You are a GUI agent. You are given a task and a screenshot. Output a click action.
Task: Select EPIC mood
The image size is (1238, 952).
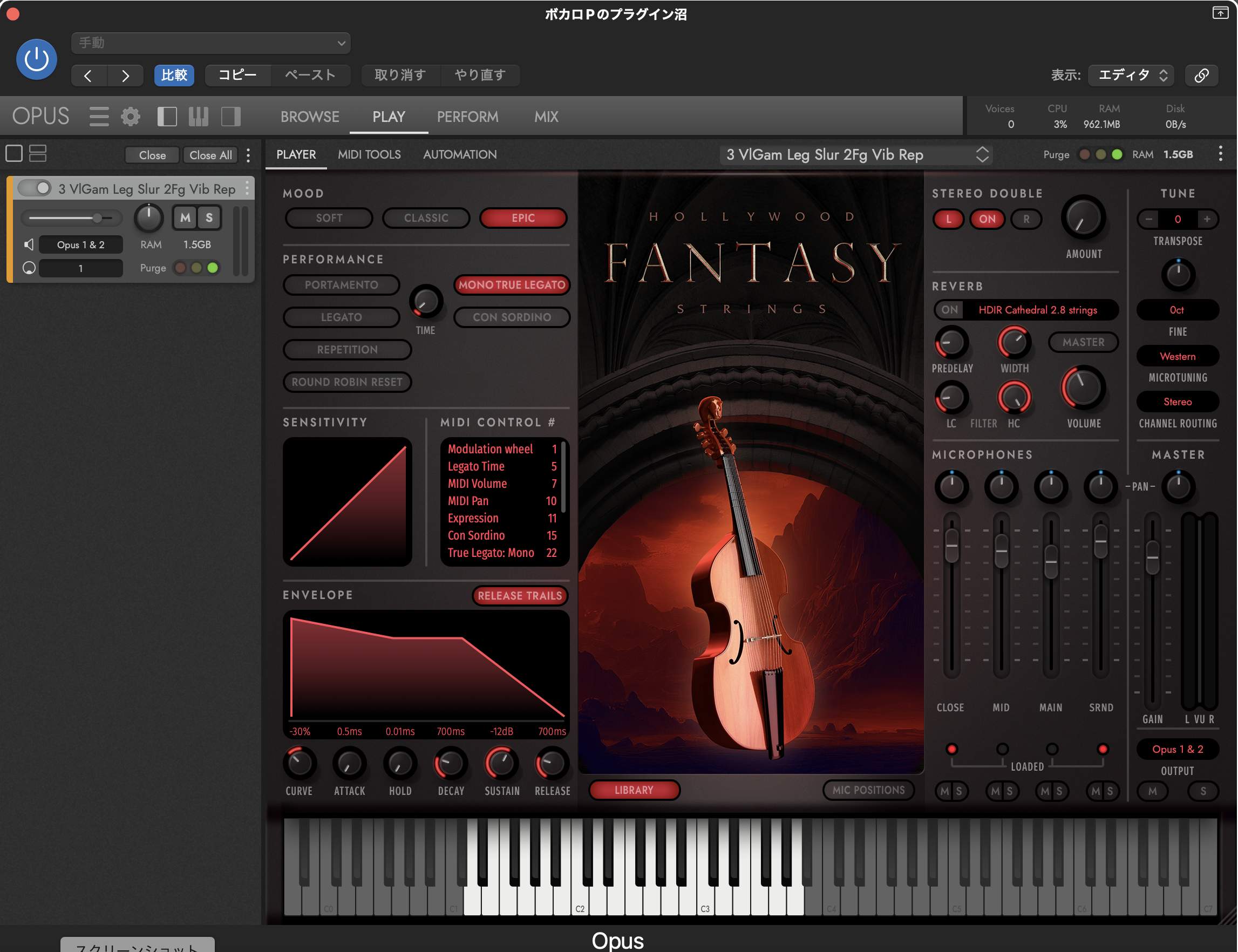point(523,218)
